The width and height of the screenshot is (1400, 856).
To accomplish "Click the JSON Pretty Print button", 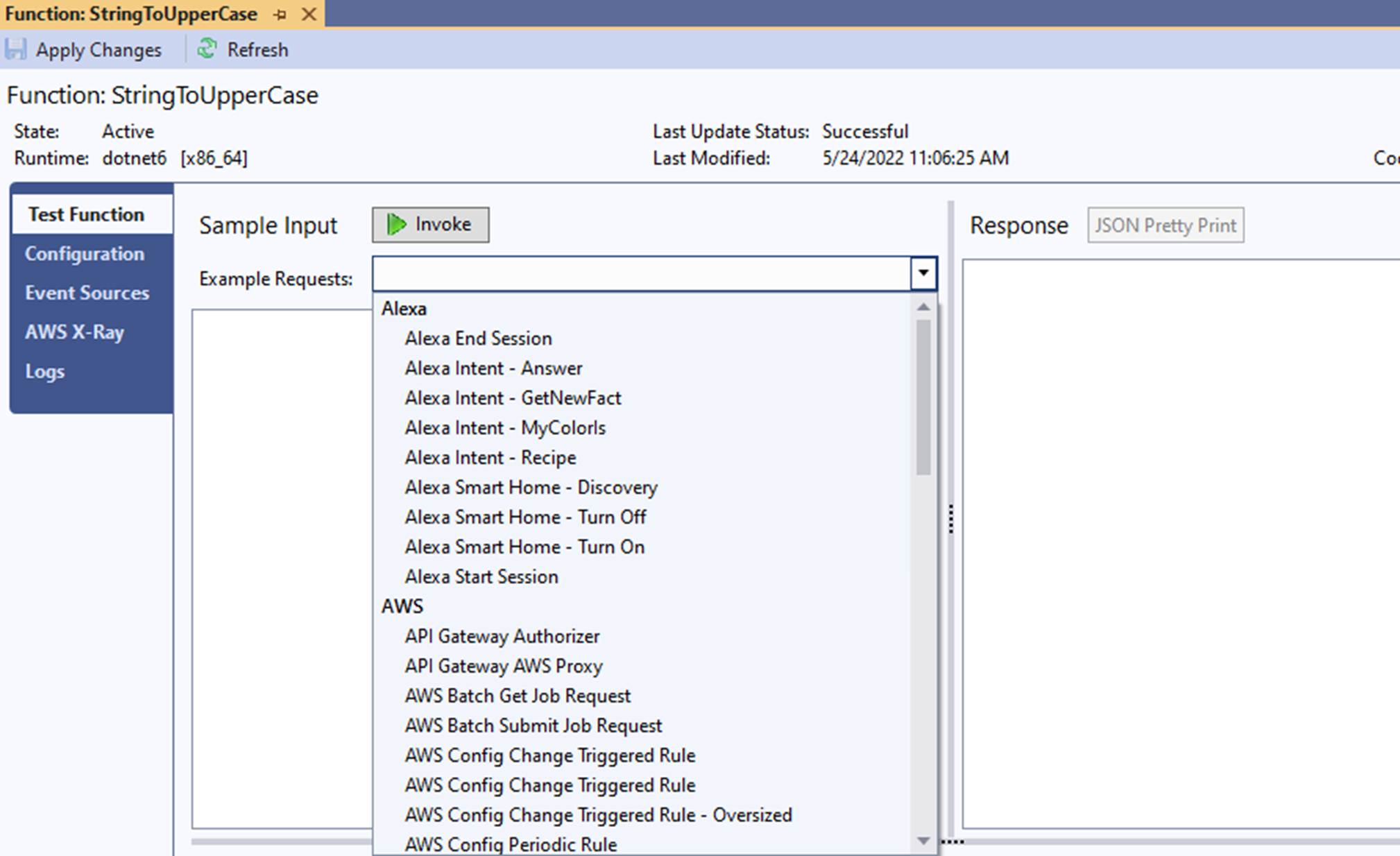I will (1166, 225).
